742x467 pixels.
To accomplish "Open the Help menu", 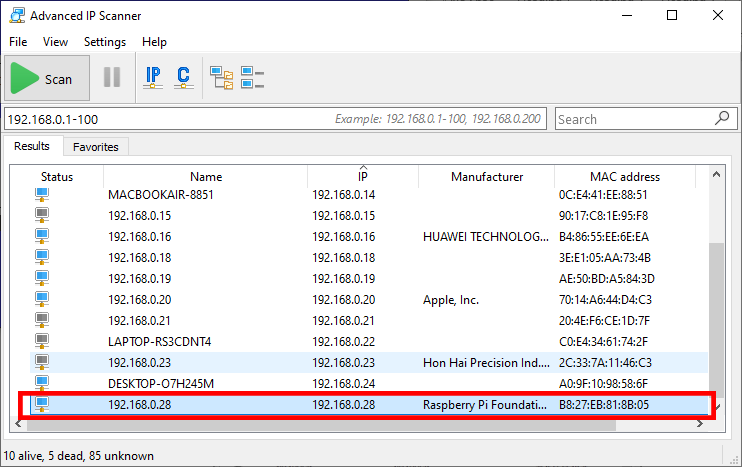I will click(x=154, y=42).
